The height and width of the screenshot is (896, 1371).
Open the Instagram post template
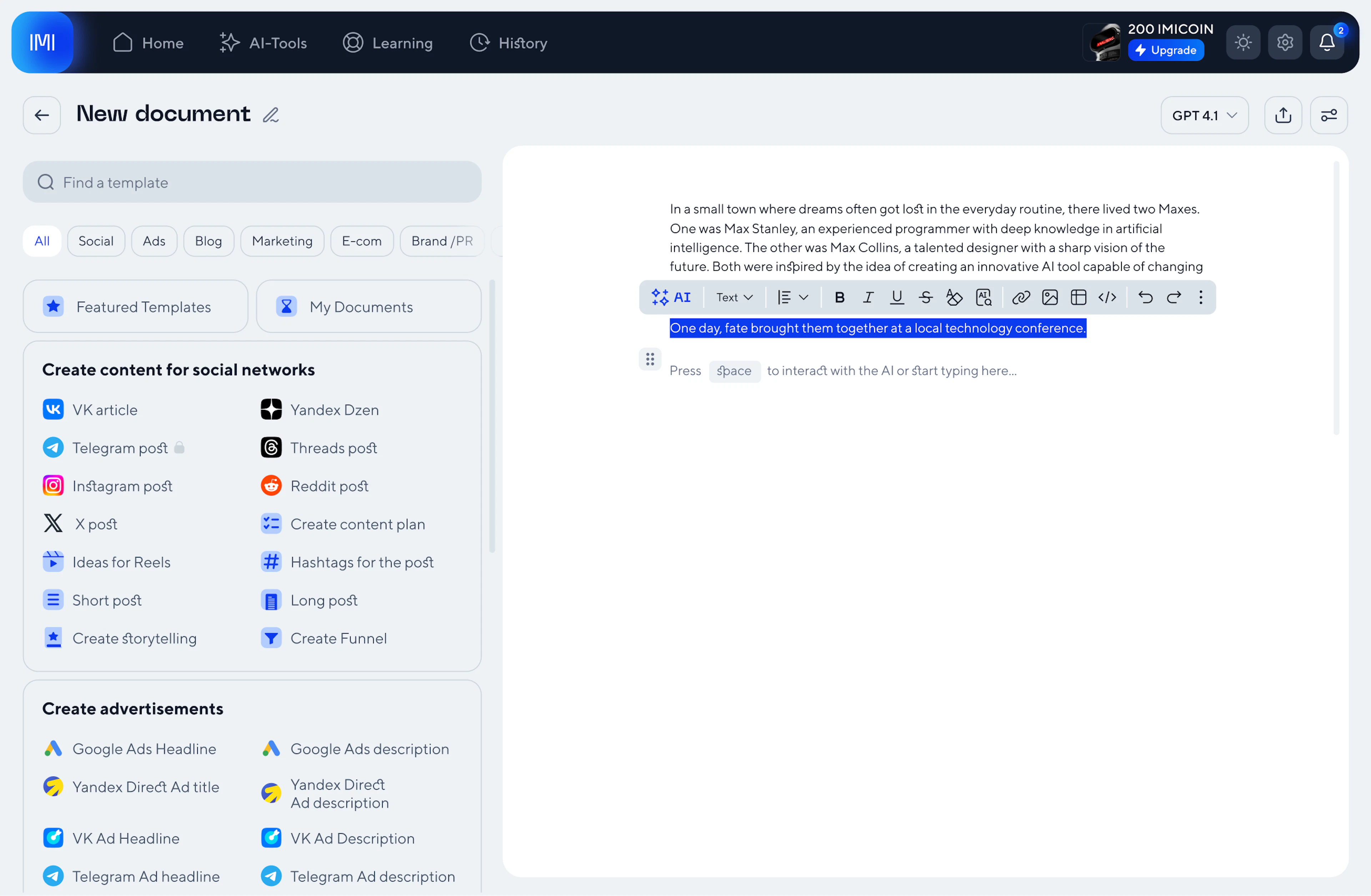[x=122, y=485]
